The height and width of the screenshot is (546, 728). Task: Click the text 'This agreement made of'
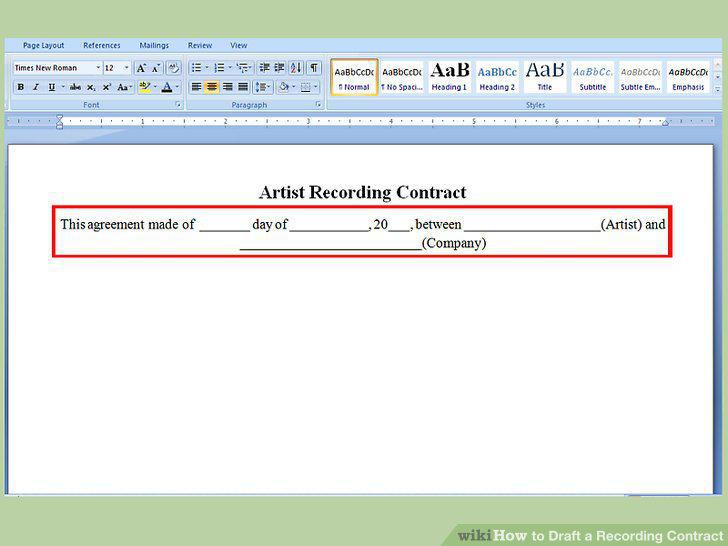point(128,224)
